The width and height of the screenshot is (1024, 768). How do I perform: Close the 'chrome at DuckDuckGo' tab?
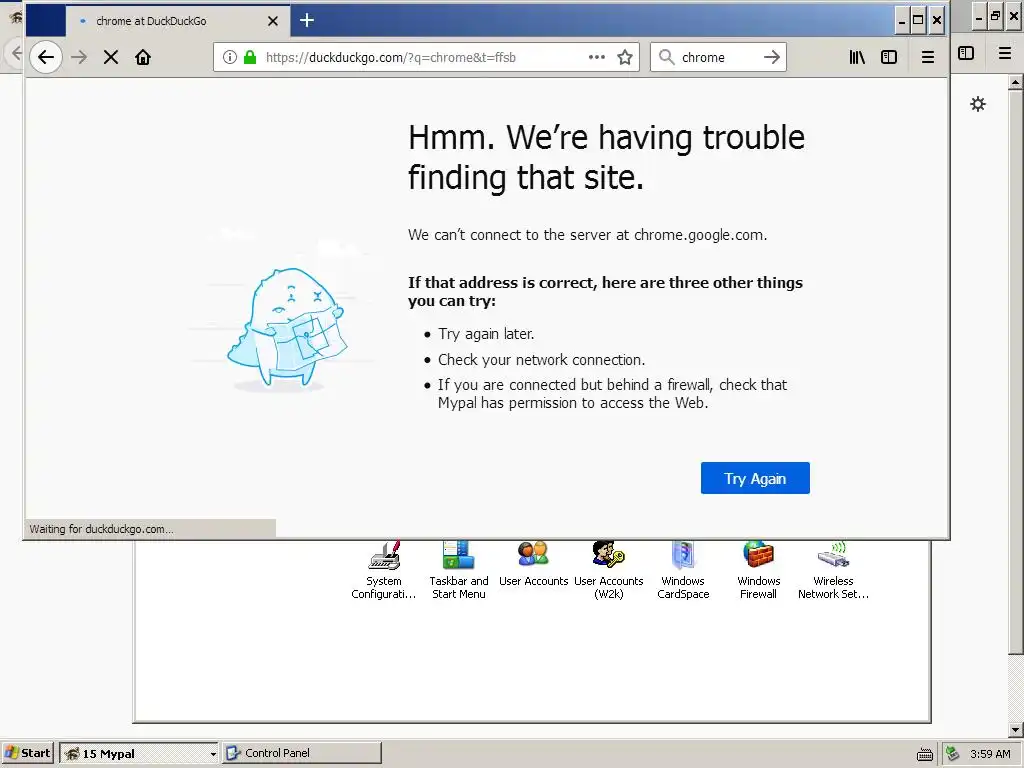[273, 21]
